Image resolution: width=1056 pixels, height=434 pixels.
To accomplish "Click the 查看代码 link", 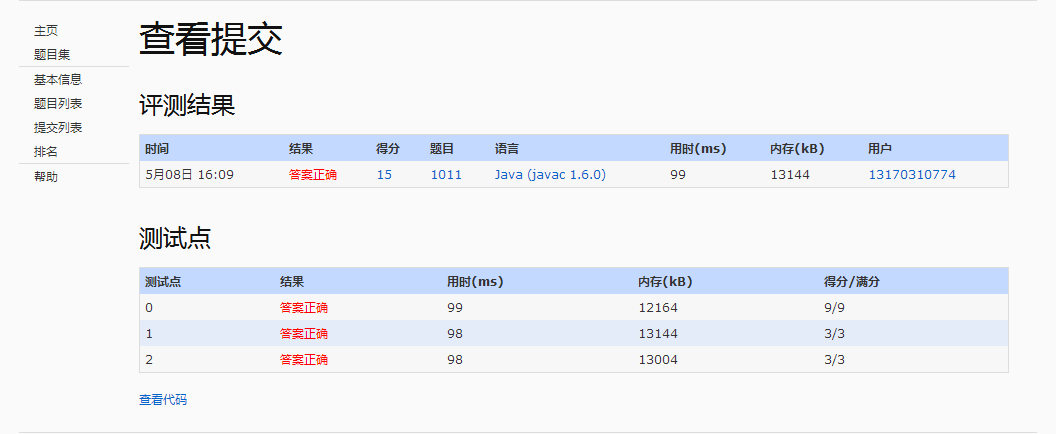I will tap(163, 400).
